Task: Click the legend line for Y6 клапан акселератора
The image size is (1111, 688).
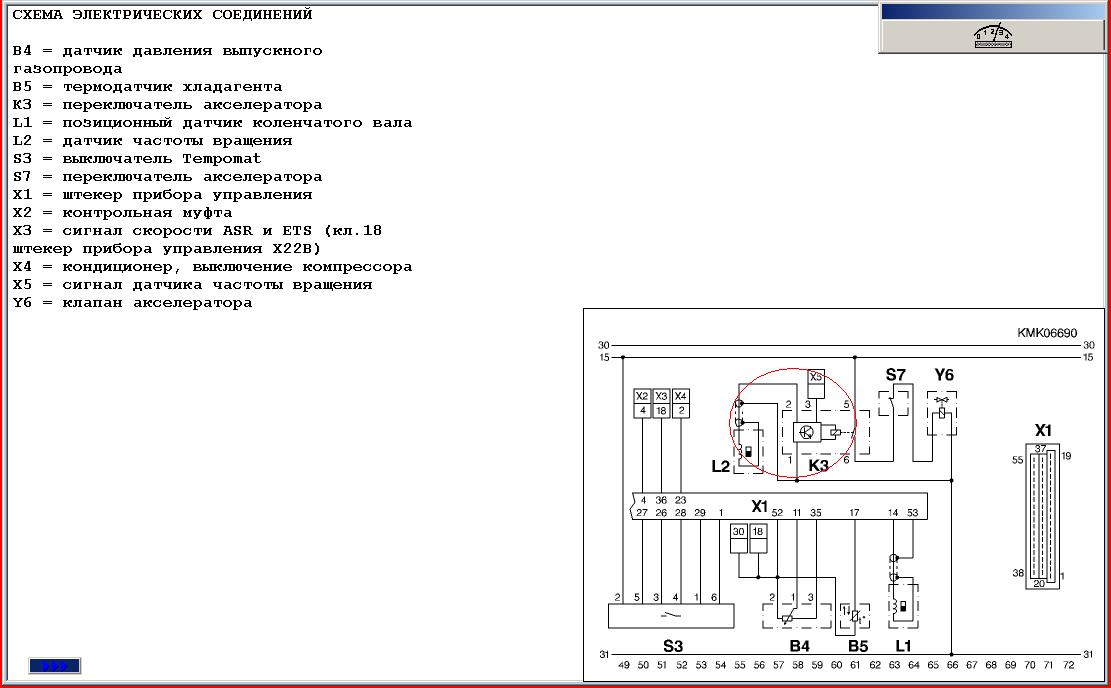Action: pos(132,303)
